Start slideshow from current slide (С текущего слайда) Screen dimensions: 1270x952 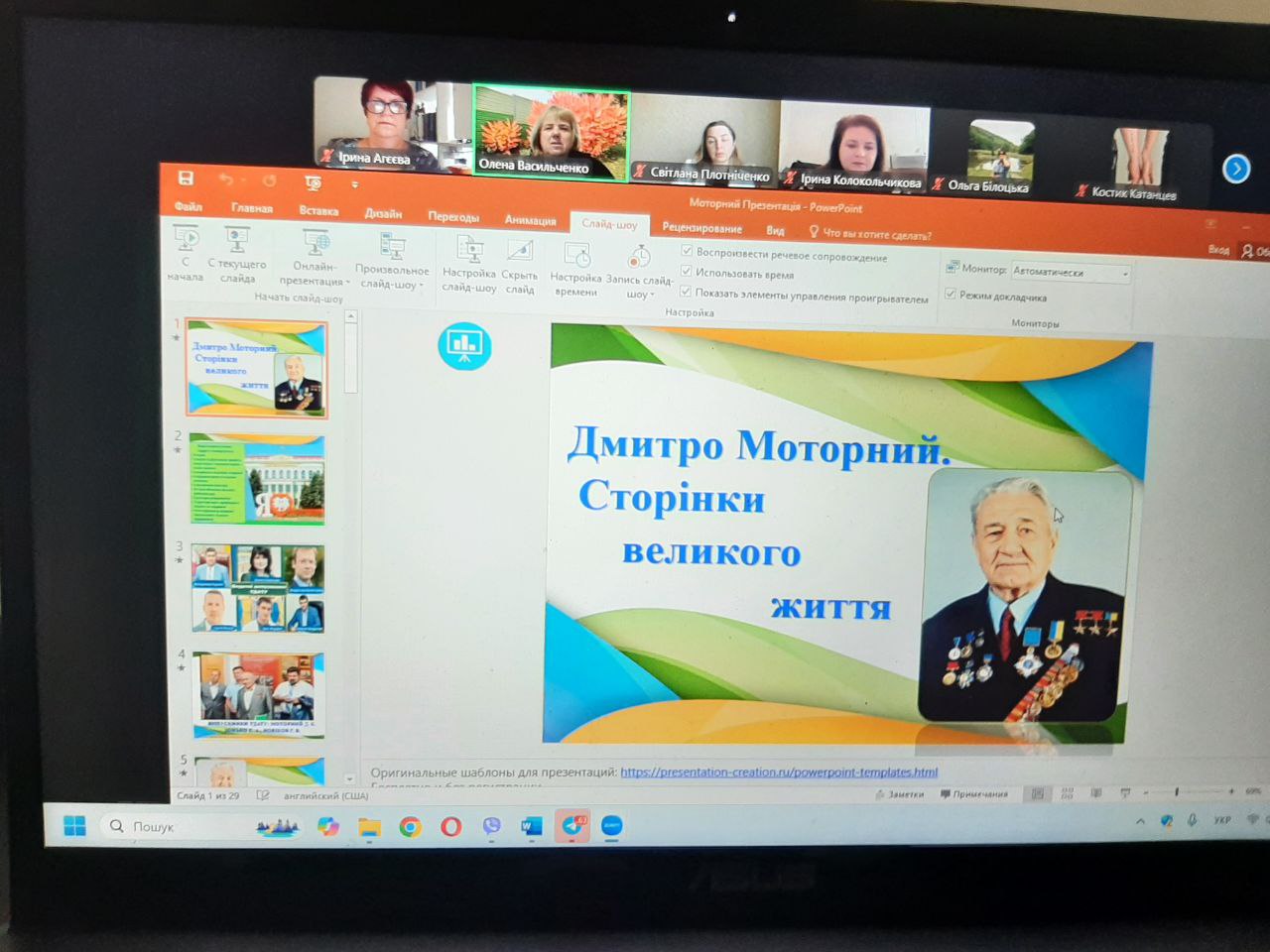click(x=237, y=256)
